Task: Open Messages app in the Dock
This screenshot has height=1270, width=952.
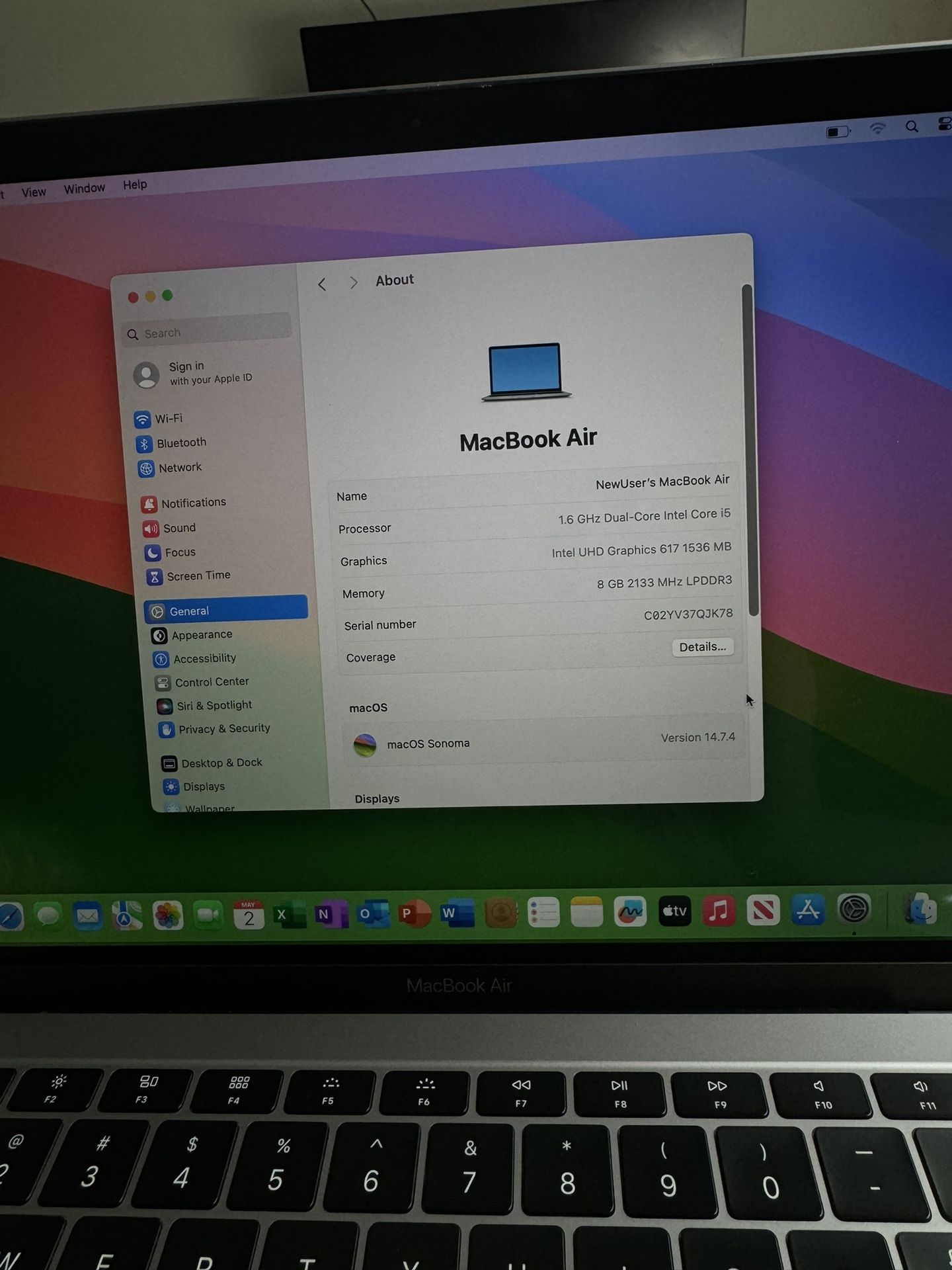Action: pyautogui.click(x=48, y=915)
